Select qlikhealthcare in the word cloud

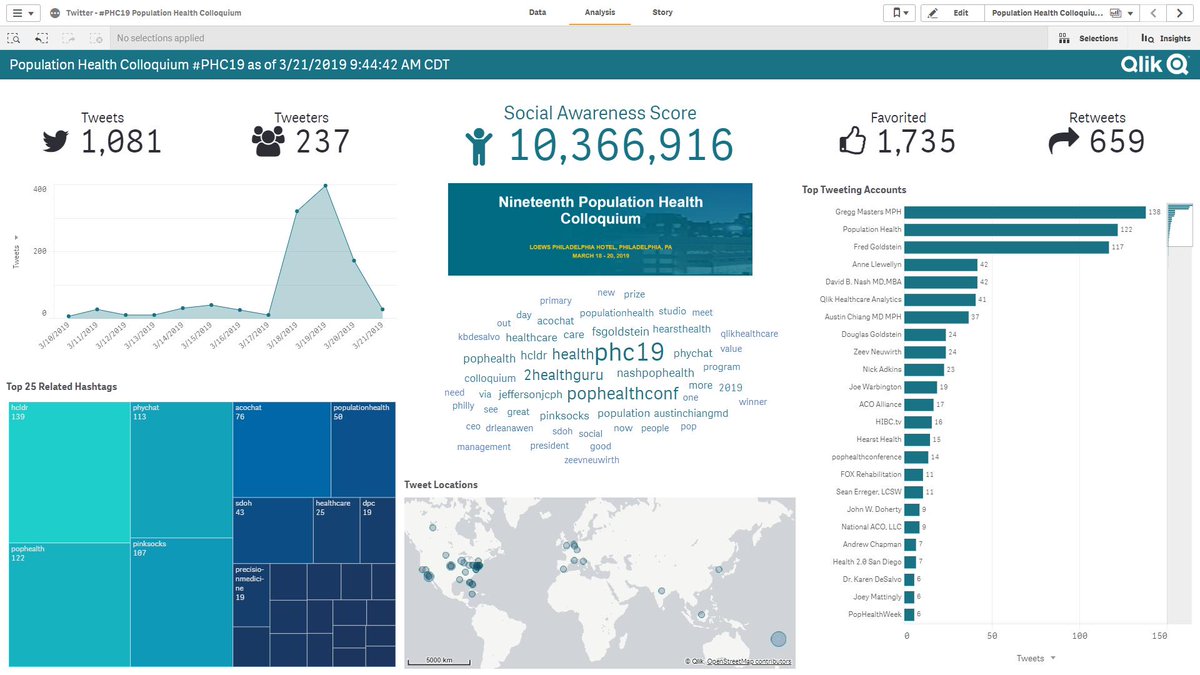[x=749, y=334]
